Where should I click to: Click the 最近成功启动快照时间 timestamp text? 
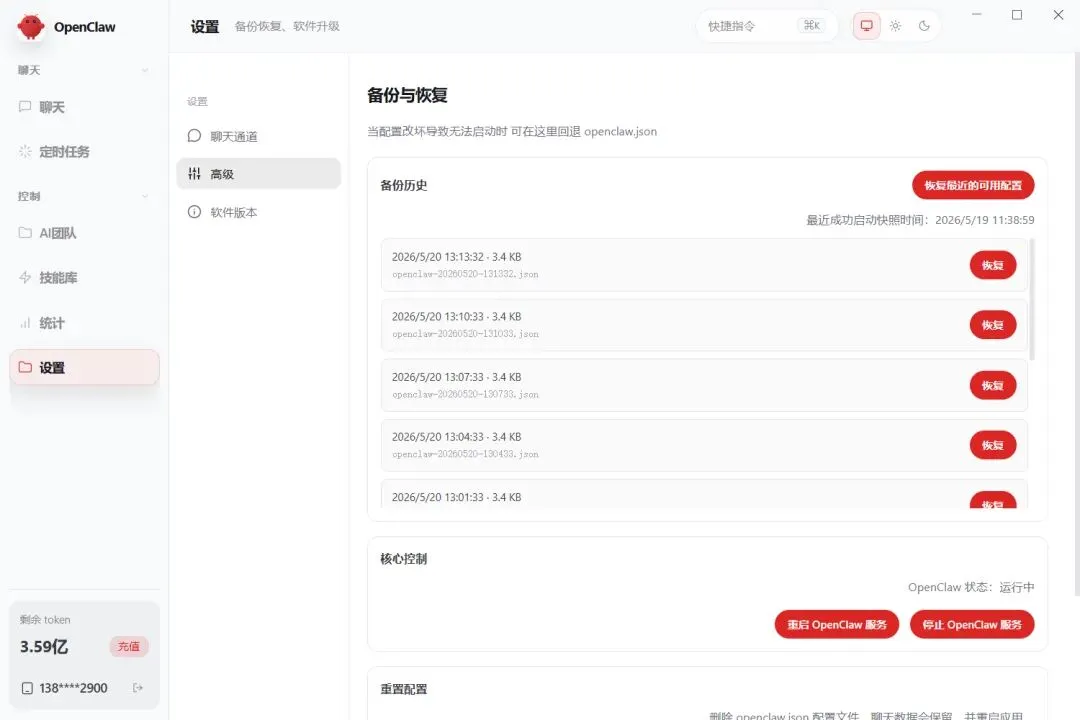920,220
